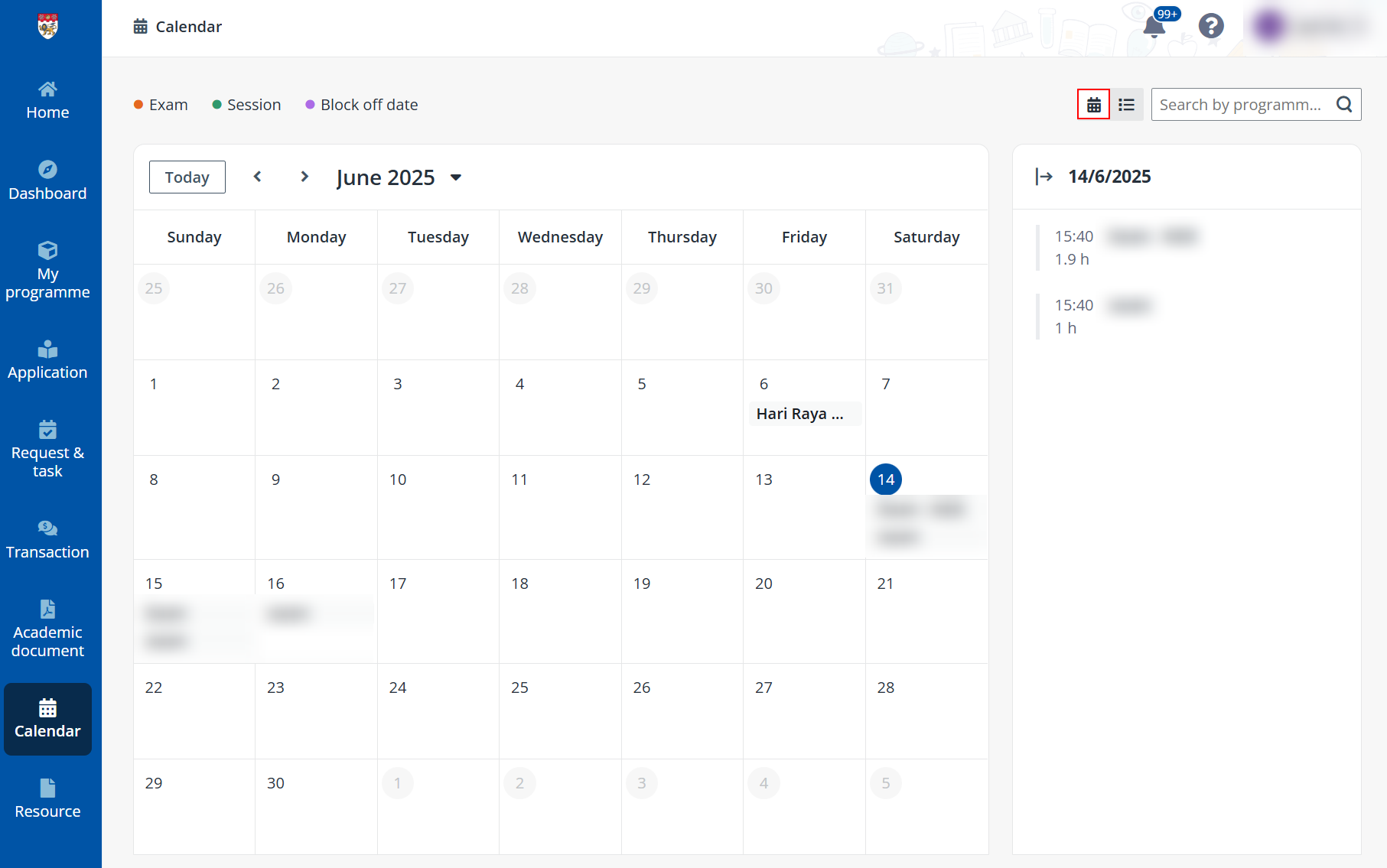Open the Resource section

[47, 798]
